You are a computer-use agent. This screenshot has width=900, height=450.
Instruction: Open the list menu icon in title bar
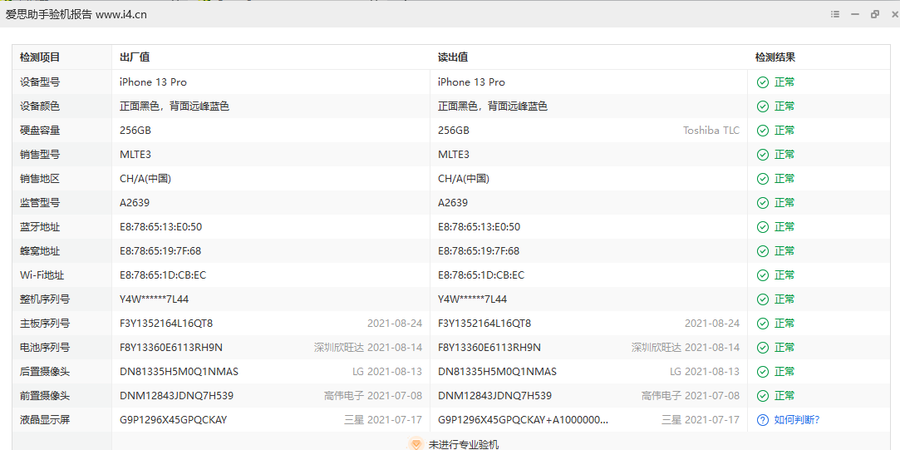835,14
